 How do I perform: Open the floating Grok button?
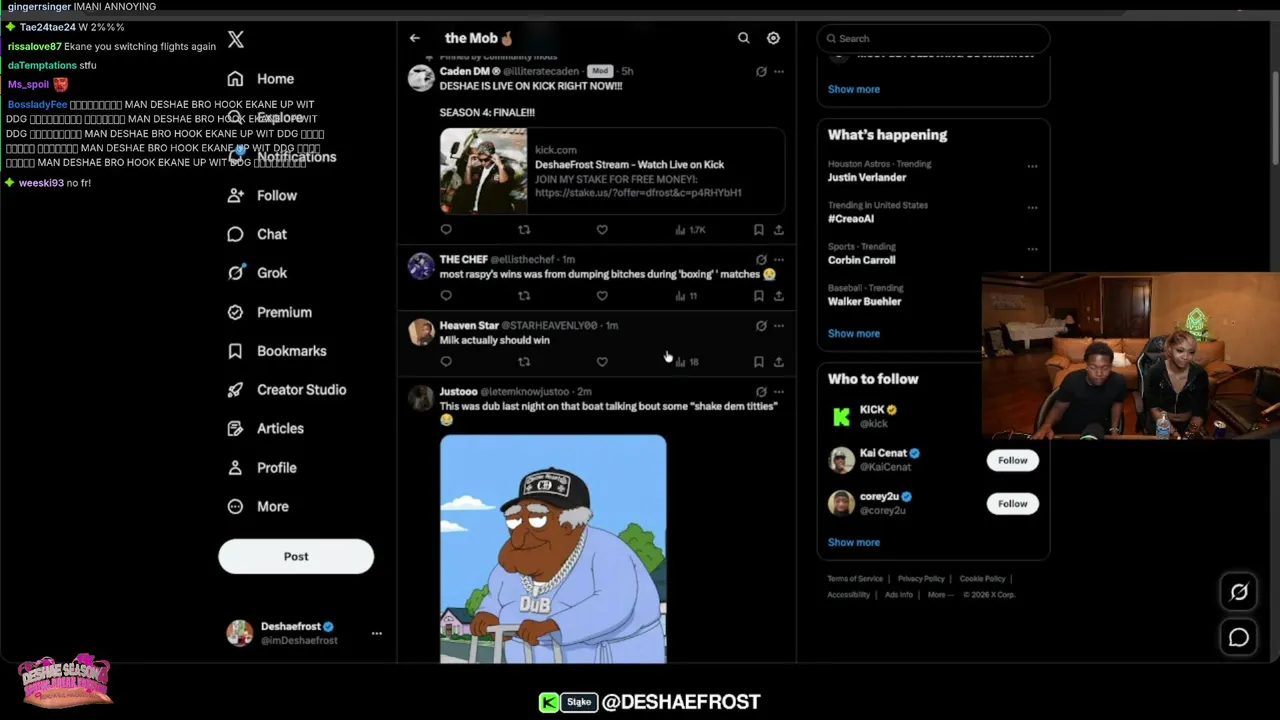click(1239, 592)
